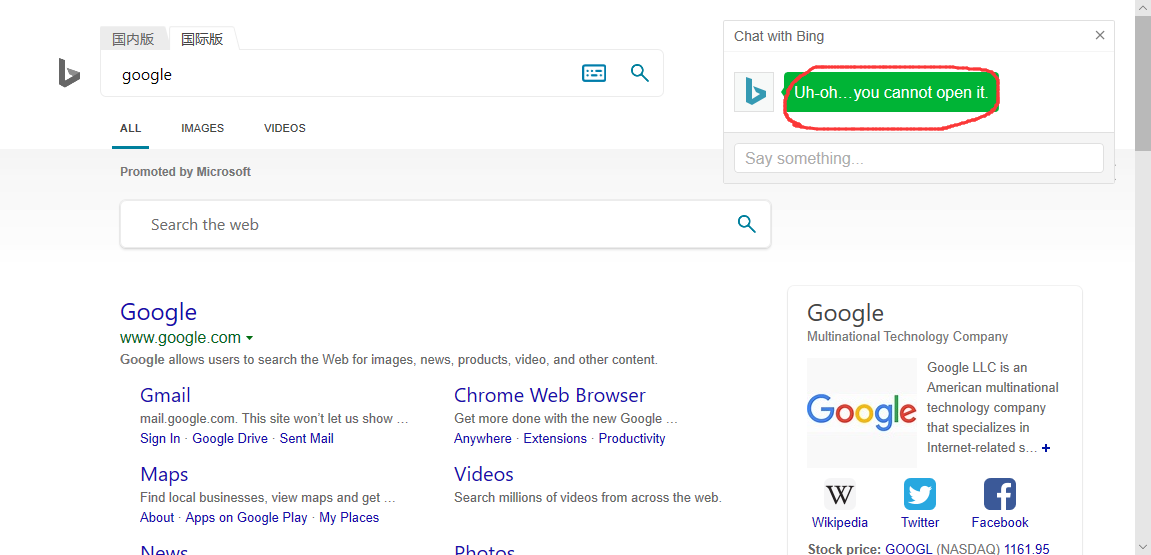
Task: Close the Chat with Bing panel
Action: pyautogui.click(x=1100, y=36)
